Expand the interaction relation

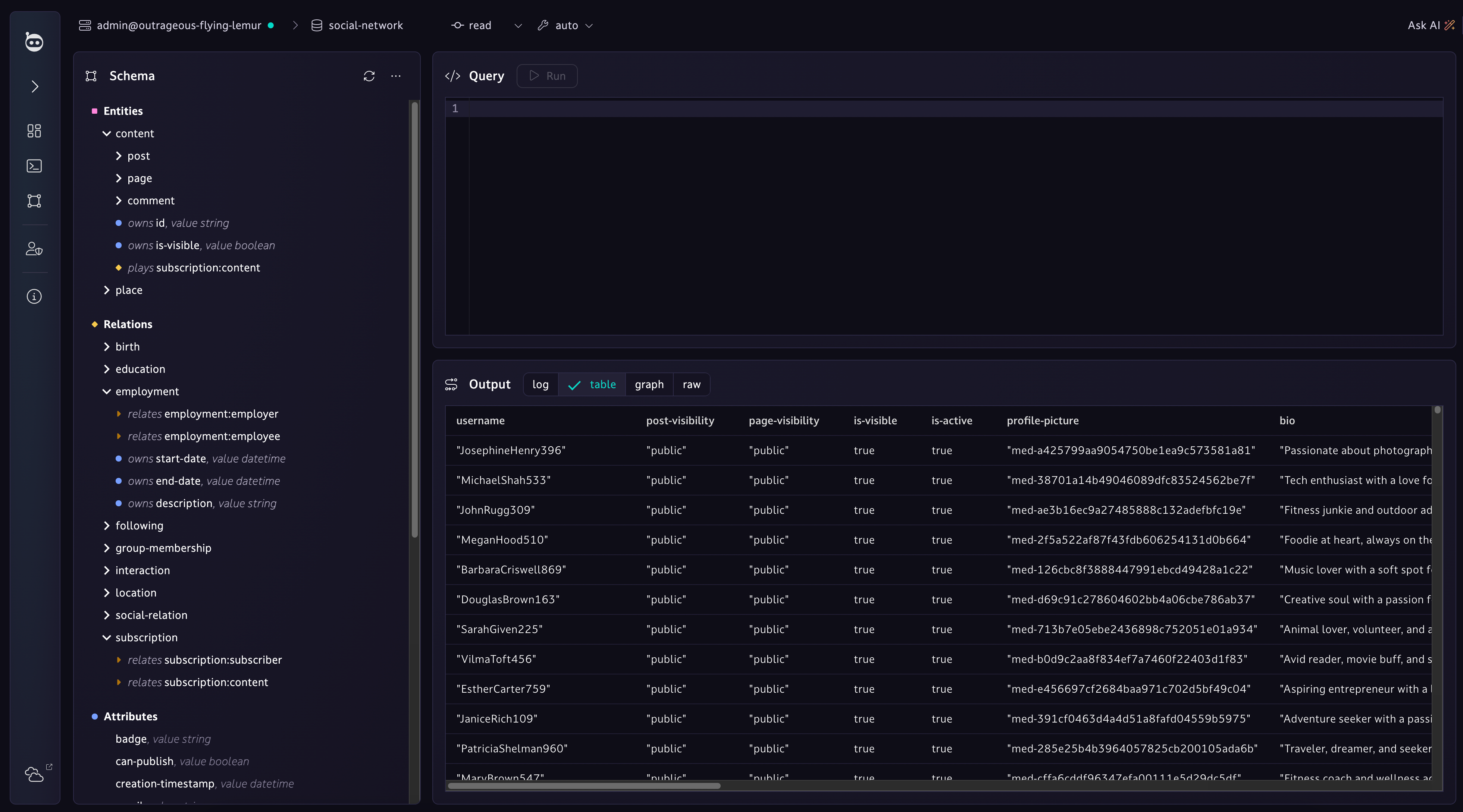106,570
